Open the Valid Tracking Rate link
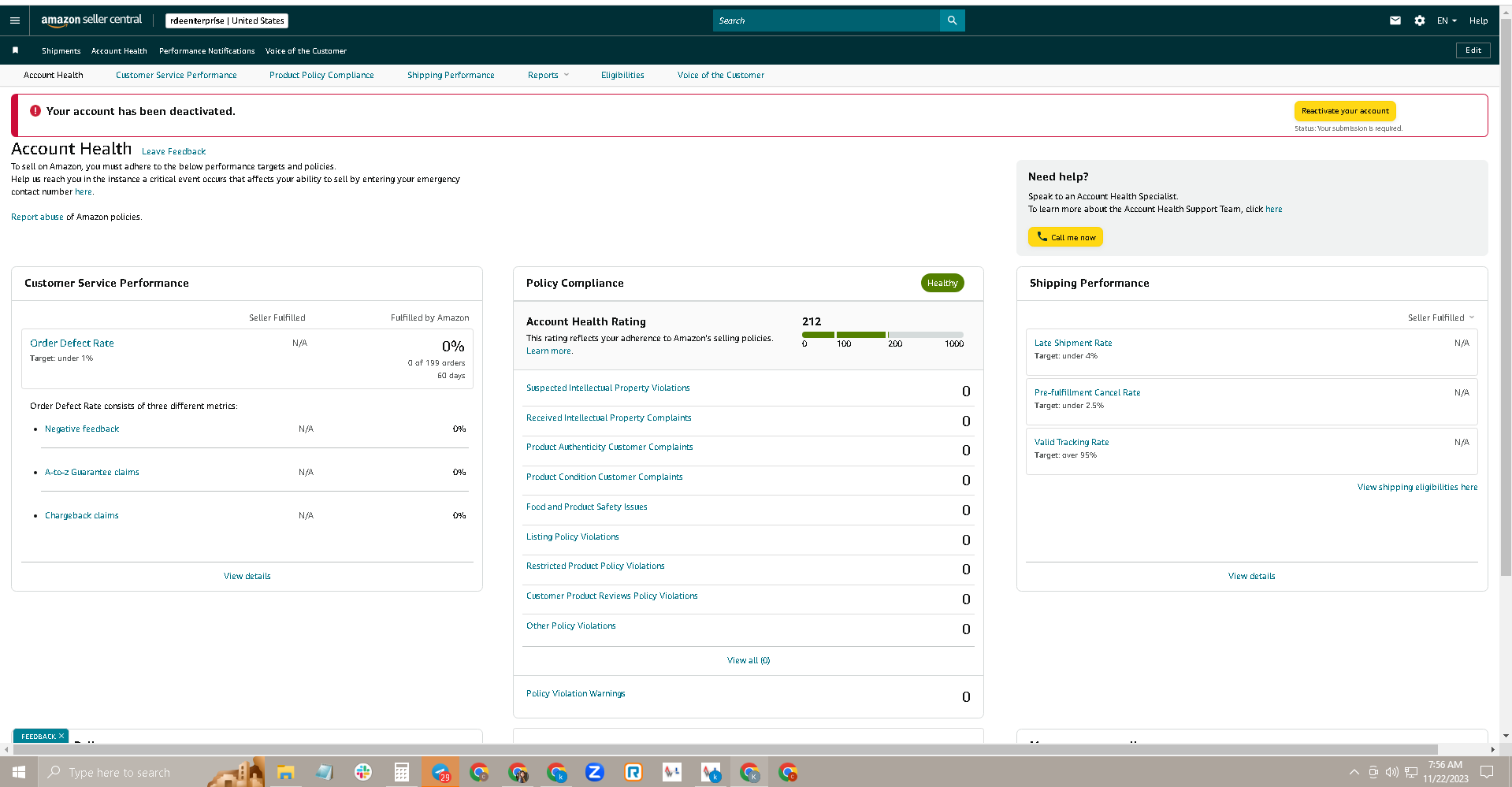This screenshot has width=1512, height=787. [x=1072, y=442]
